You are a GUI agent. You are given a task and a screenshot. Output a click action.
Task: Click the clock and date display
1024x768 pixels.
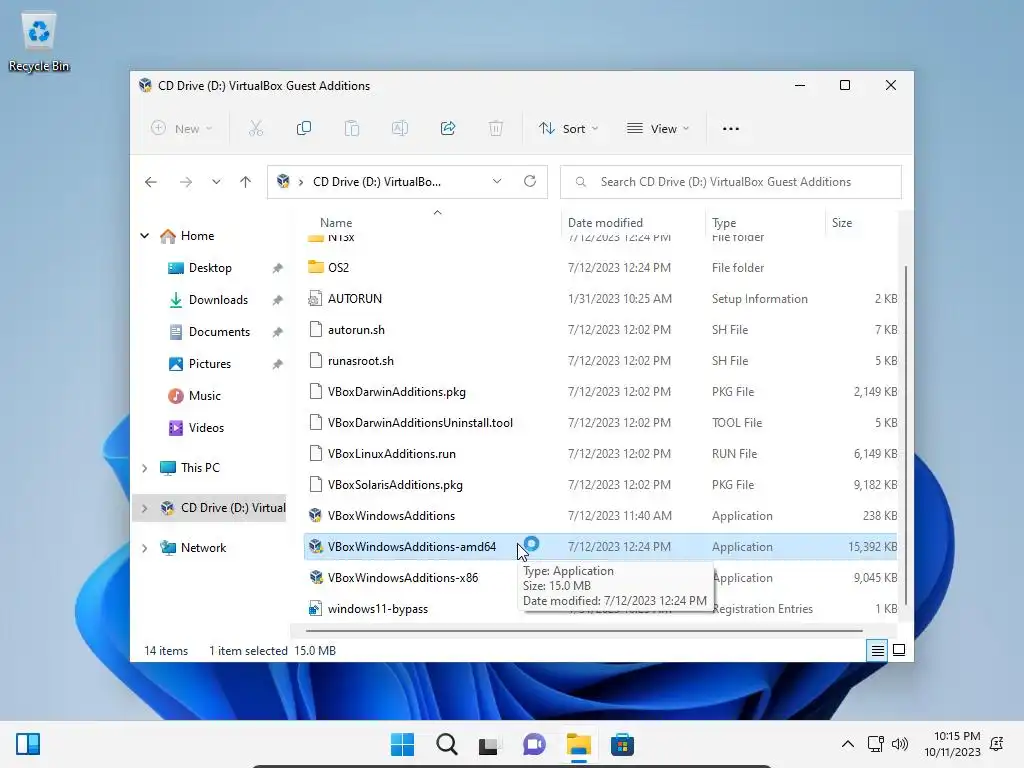952,744
